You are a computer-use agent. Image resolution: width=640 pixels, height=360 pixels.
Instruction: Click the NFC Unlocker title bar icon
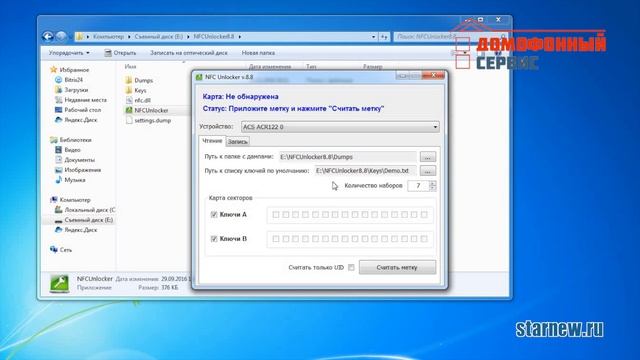[x=199, y=77]
